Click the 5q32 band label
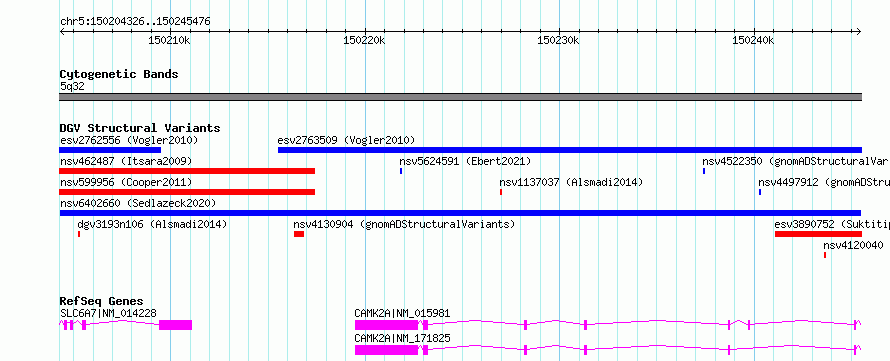The width and height of the screenshot is (890, 361). (72, 86)
